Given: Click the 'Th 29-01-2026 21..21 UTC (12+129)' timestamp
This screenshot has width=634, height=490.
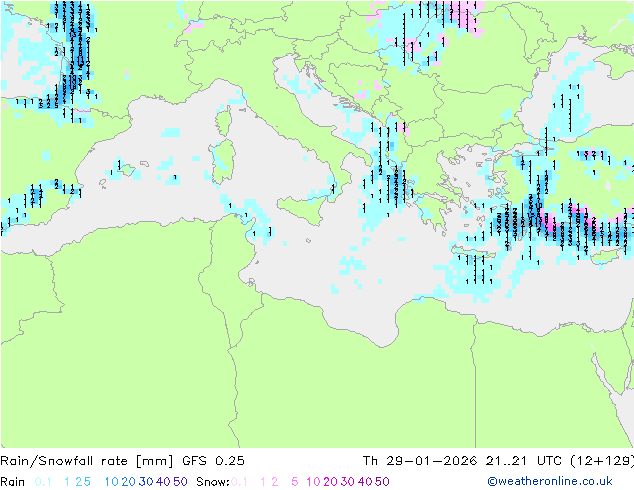Looking at the screenshot, I should coord(498,461).
